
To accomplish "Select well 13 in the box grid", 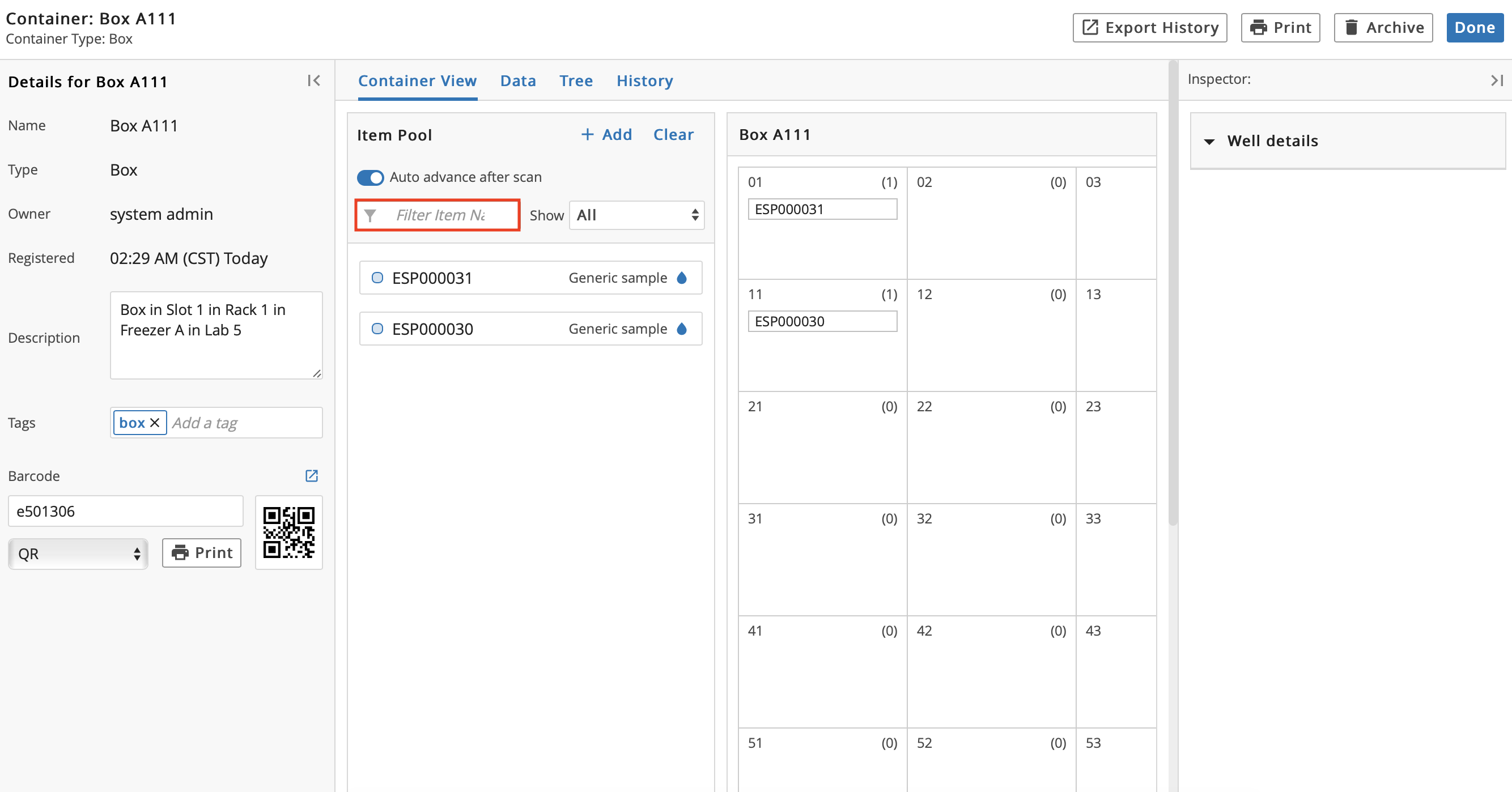I will [x=1116, y=335].
